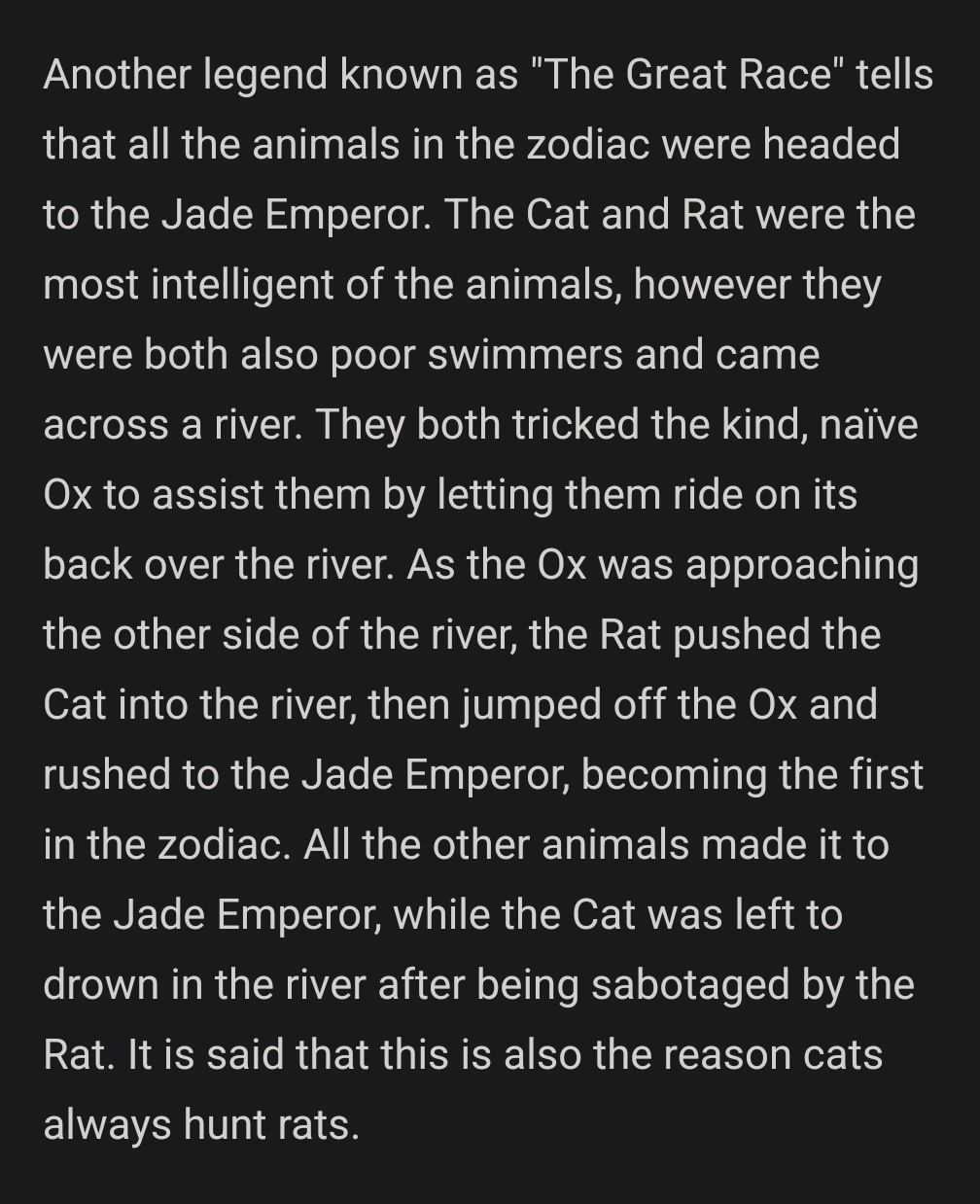Image resolution: width=980 pixels, height=1204 pixels.
Task: Click the word "rushed"
Action: pos(107,775)
